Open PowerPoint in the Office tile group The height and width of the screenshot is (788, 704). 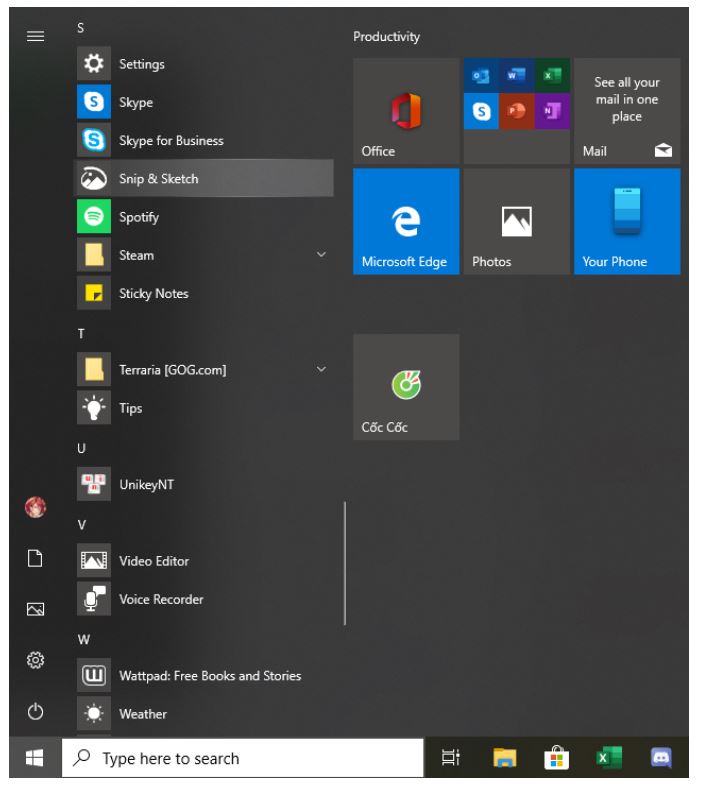(x=517, y=111)
